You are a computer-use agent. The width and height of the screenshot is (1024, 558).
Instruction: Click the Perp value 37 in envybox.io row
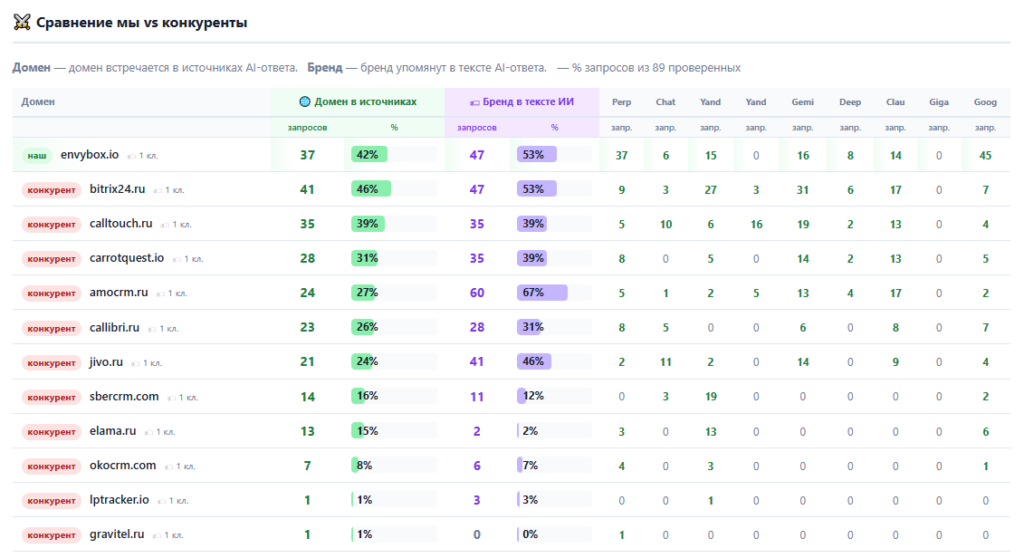(x=622, y=156)
